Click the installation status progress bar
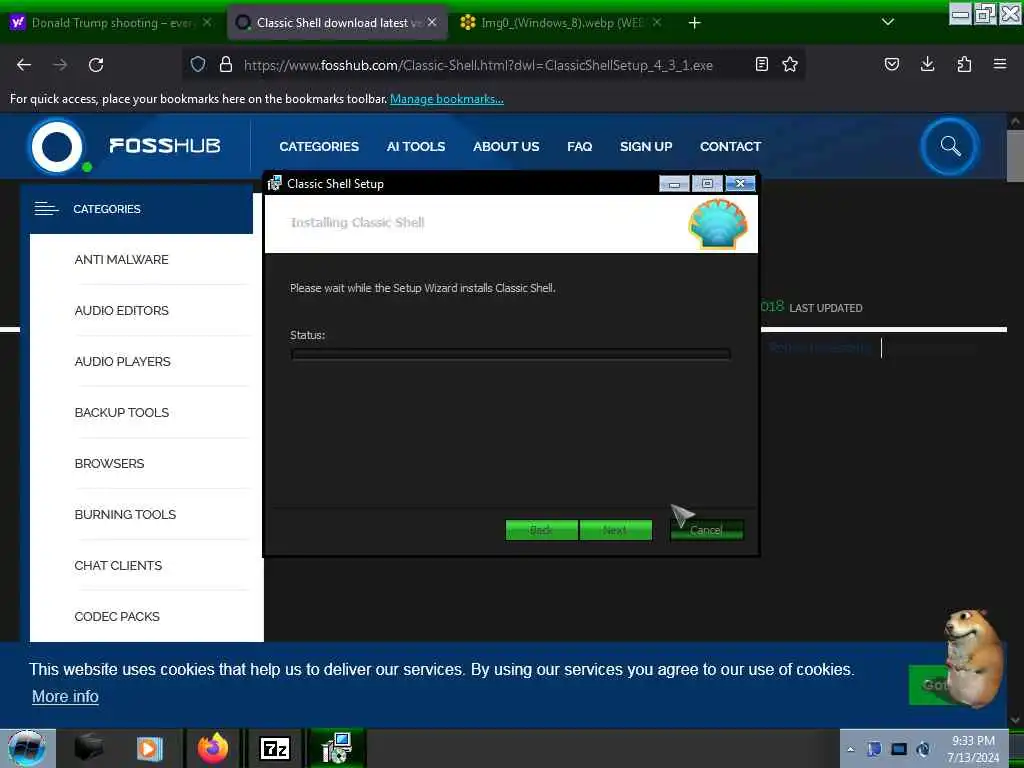This screenshot has height=768, width=1024. click(511, 354)
